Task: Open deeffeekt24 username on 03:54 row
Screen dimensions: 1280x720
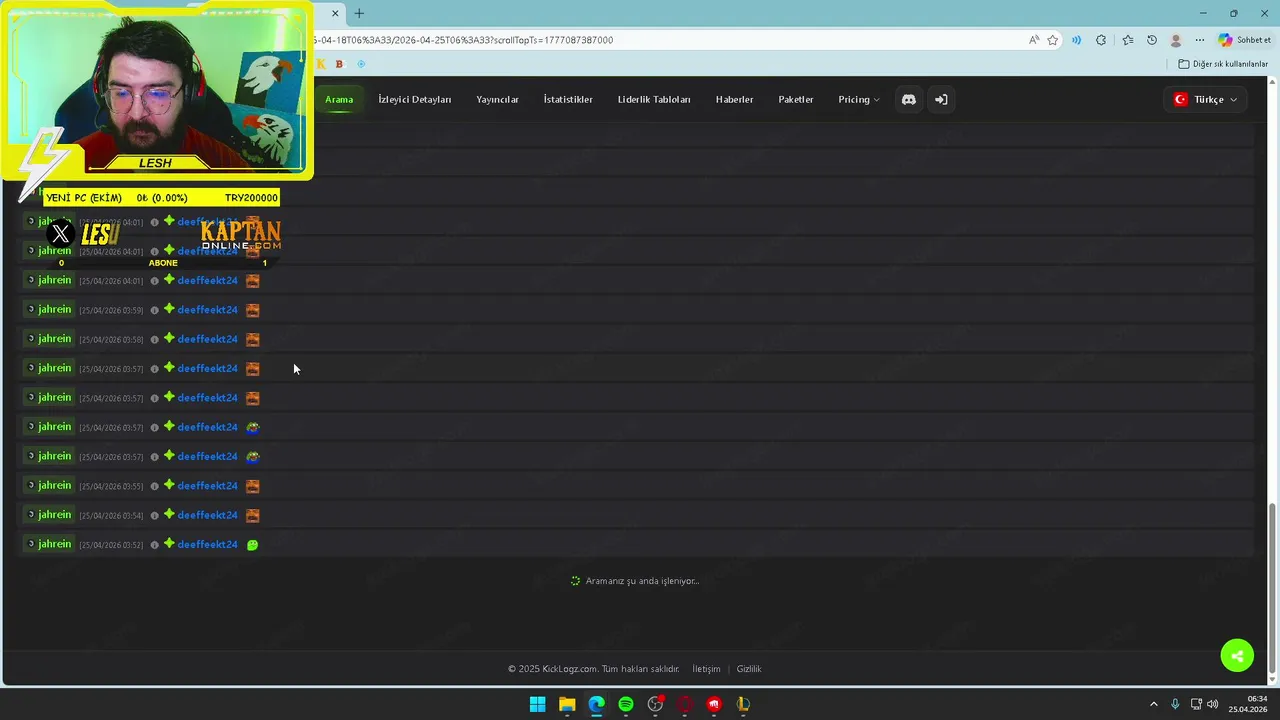Action: pos(208,515)
